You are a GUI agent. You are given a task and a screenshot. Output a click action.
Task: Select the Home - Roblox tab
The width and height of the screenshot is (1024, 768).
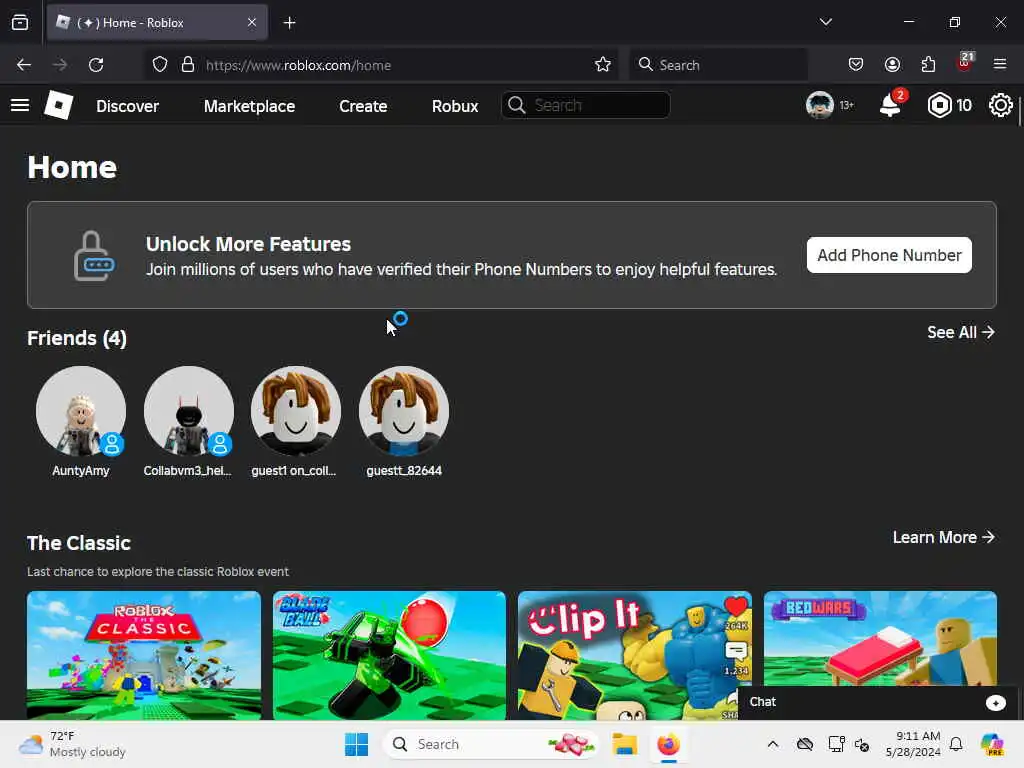(x=157, y=22)
